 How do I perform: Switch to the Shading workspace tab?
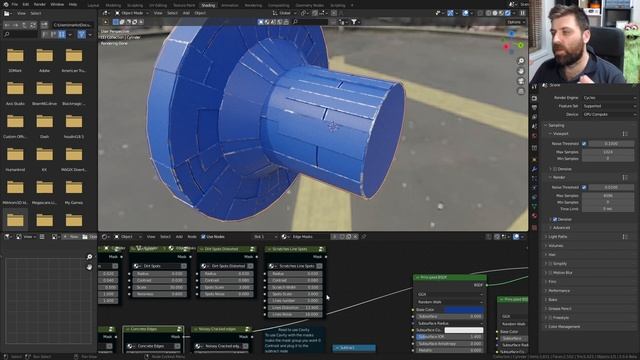[x=208, y=5]
